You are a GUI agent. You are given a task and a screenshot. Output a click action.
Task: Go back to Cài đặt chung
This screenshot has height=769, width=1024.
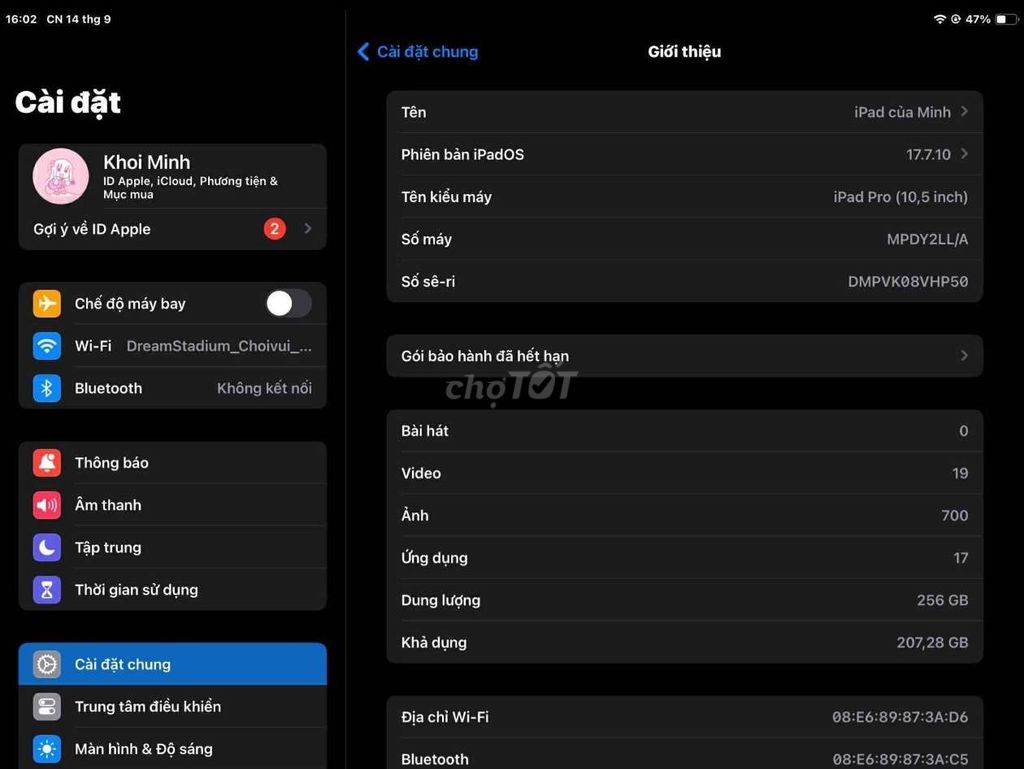418,52
